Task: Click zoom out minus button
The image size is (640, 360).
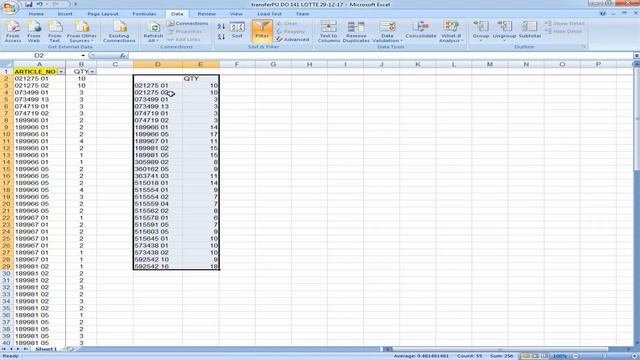Action: (x=576, y=356)
